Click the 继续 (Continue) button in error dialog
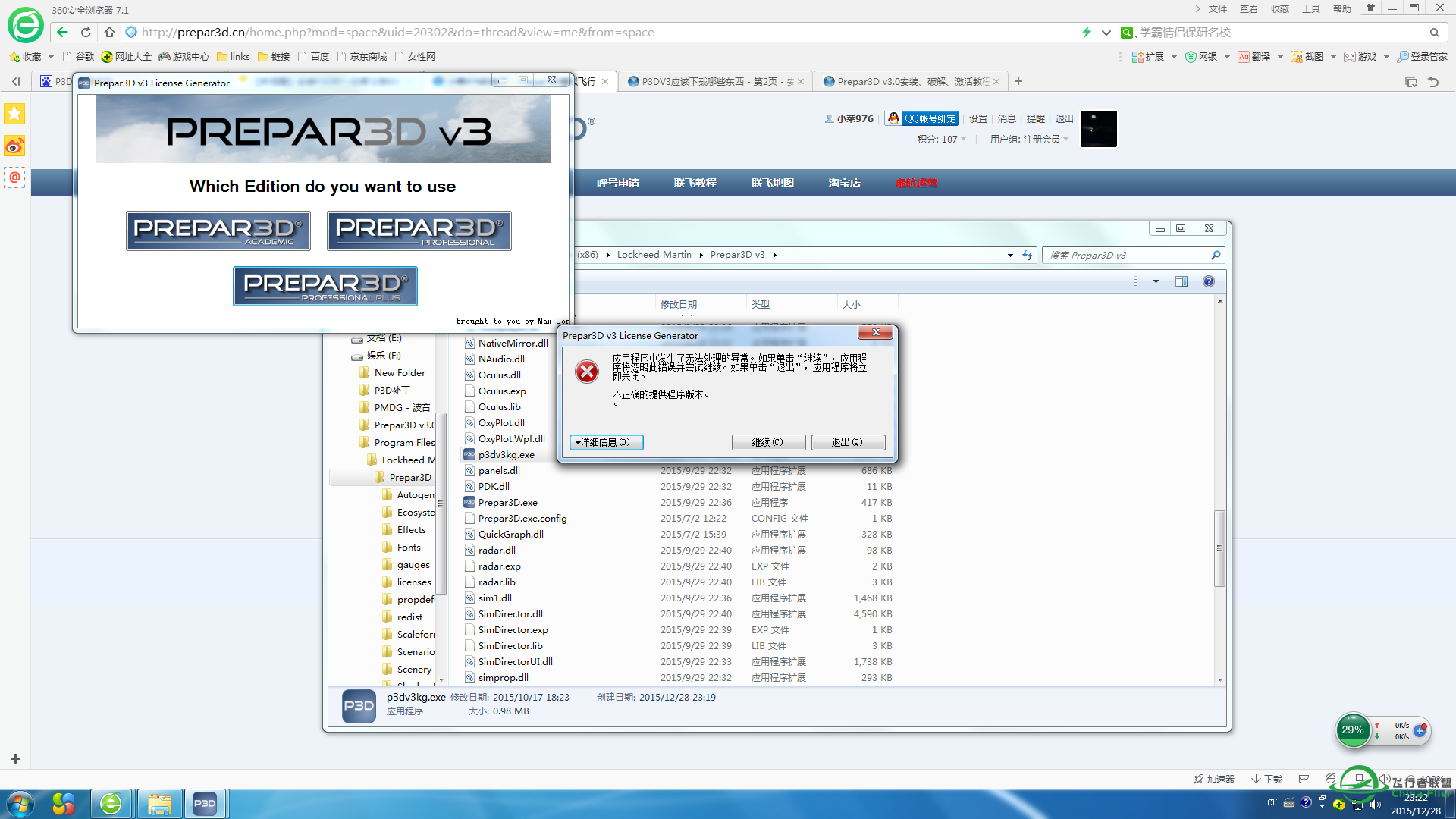 tap(769, 442)
